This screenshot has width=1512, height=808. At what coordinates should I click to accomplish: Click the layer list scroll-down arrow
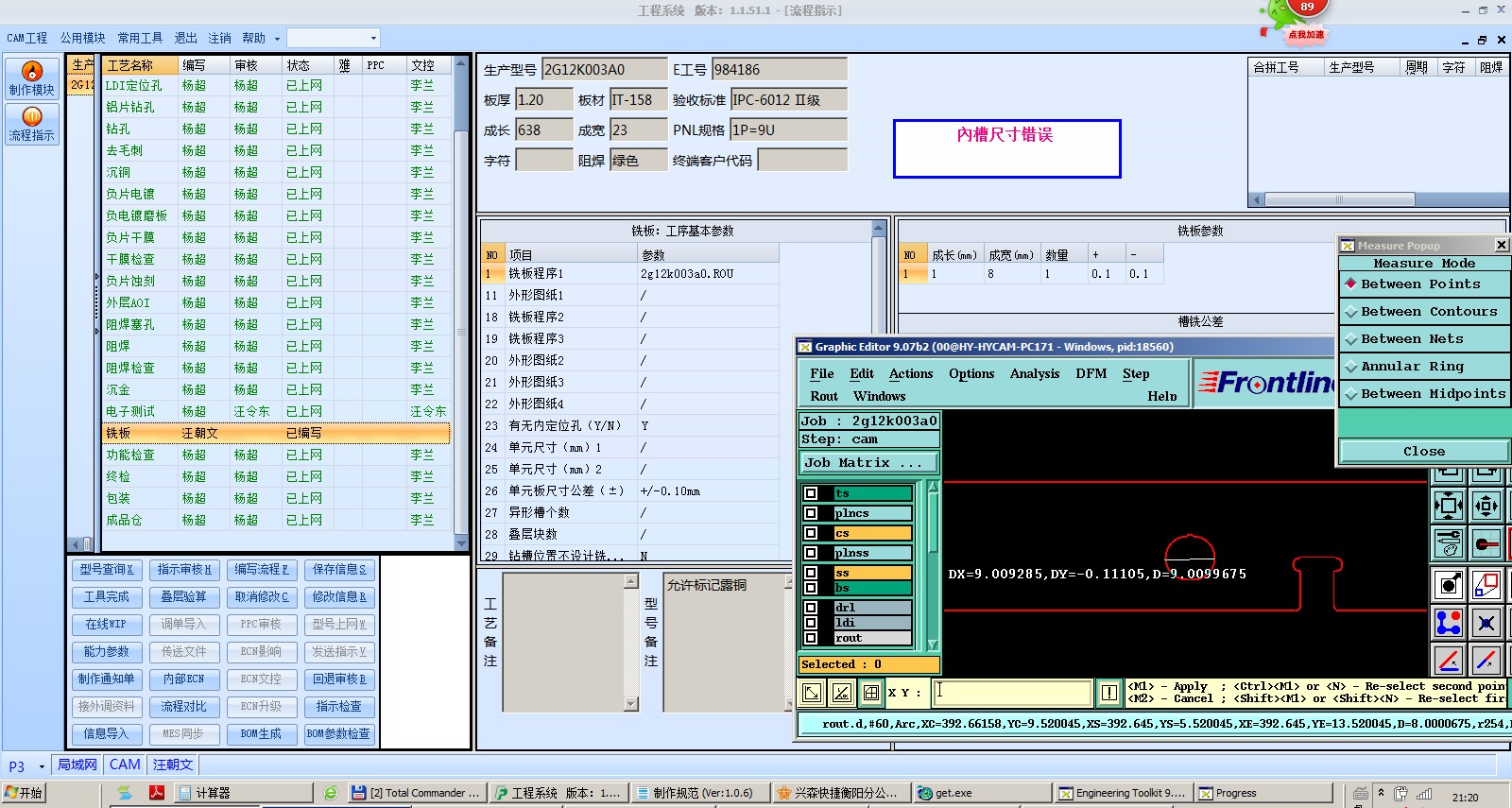[x=933, y=645]
